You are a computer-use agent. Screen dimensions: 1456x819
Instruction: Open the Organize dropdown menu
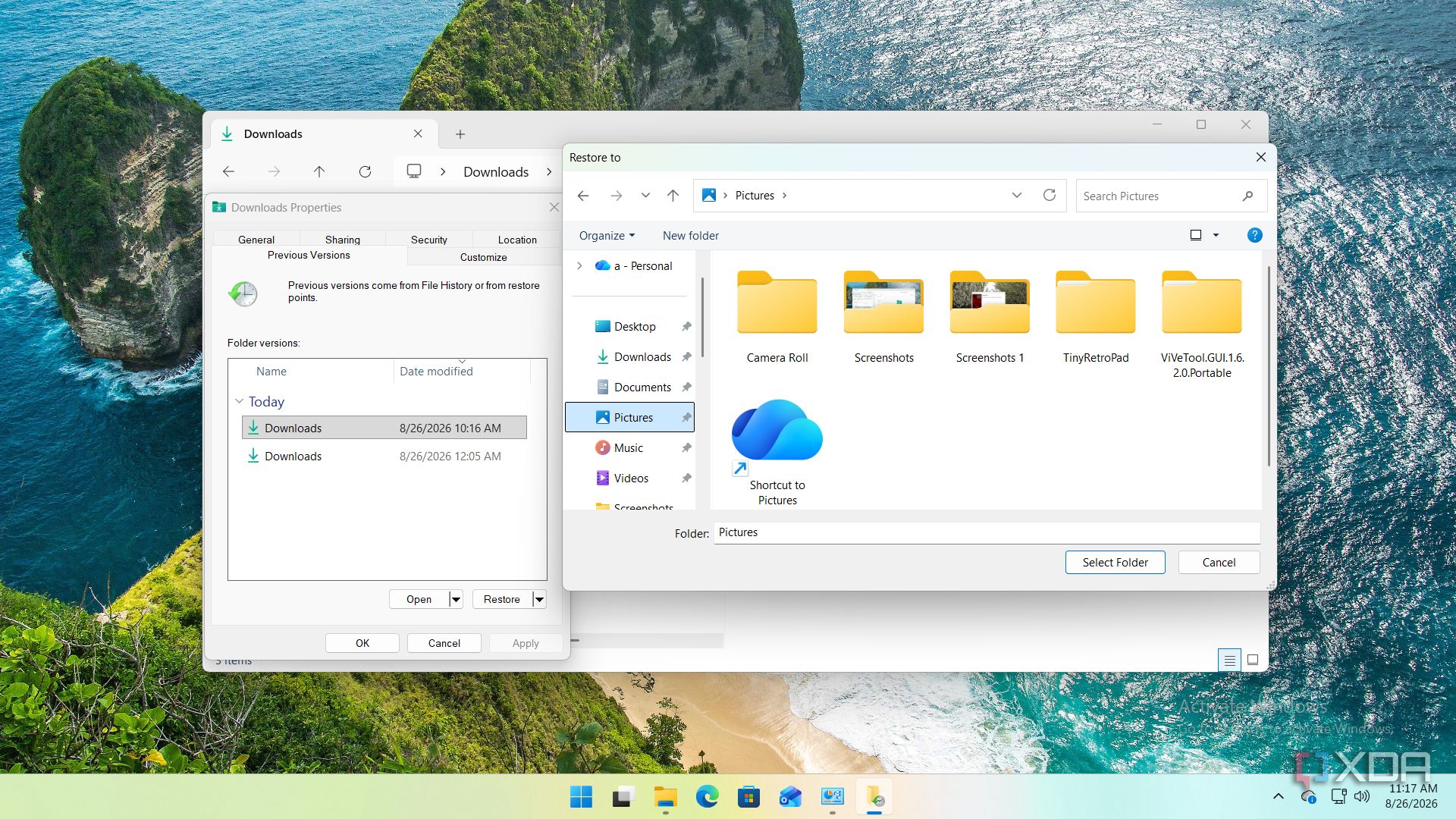607,236
